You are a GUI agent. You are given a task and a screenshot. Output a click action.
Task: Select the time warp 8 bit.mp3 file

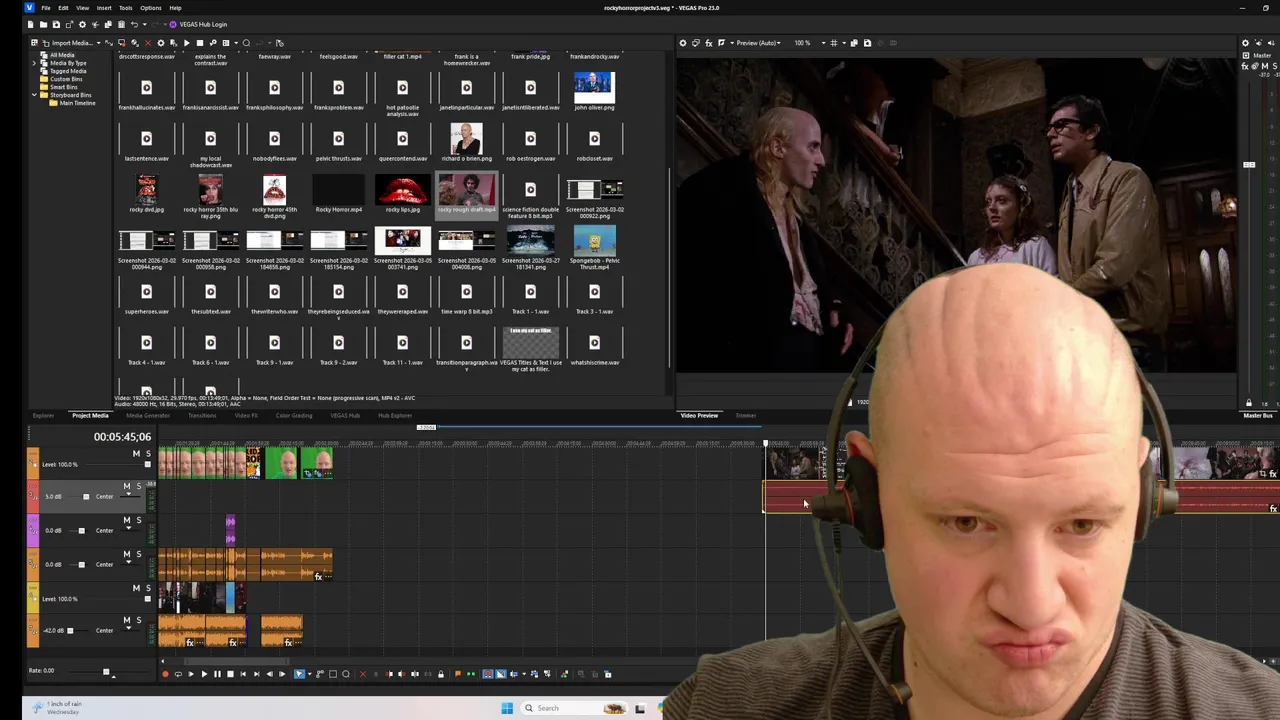coord(466,291)
